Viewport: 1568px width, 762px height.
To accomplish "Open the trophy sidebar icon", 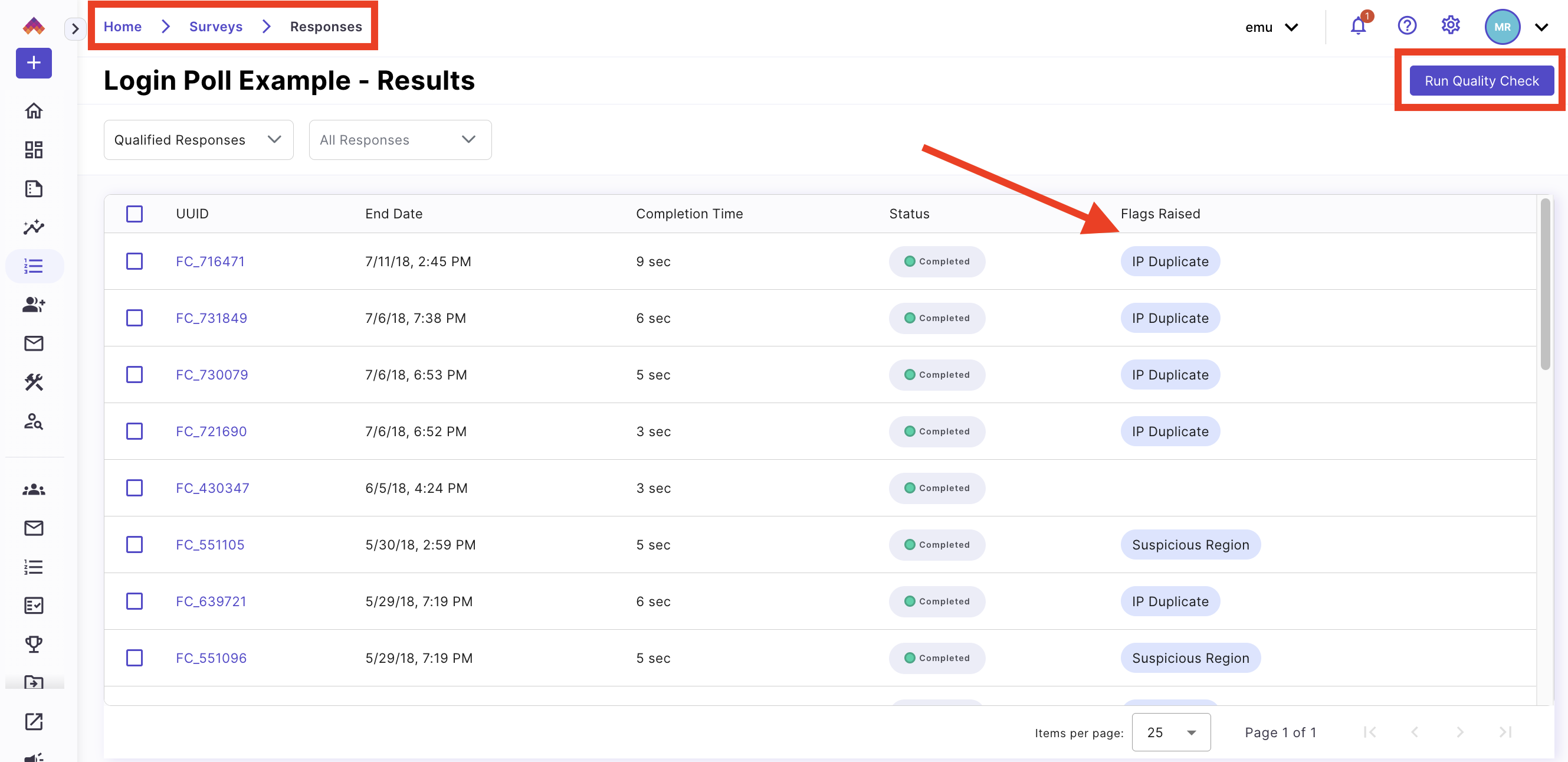I will tap(34, 645).
